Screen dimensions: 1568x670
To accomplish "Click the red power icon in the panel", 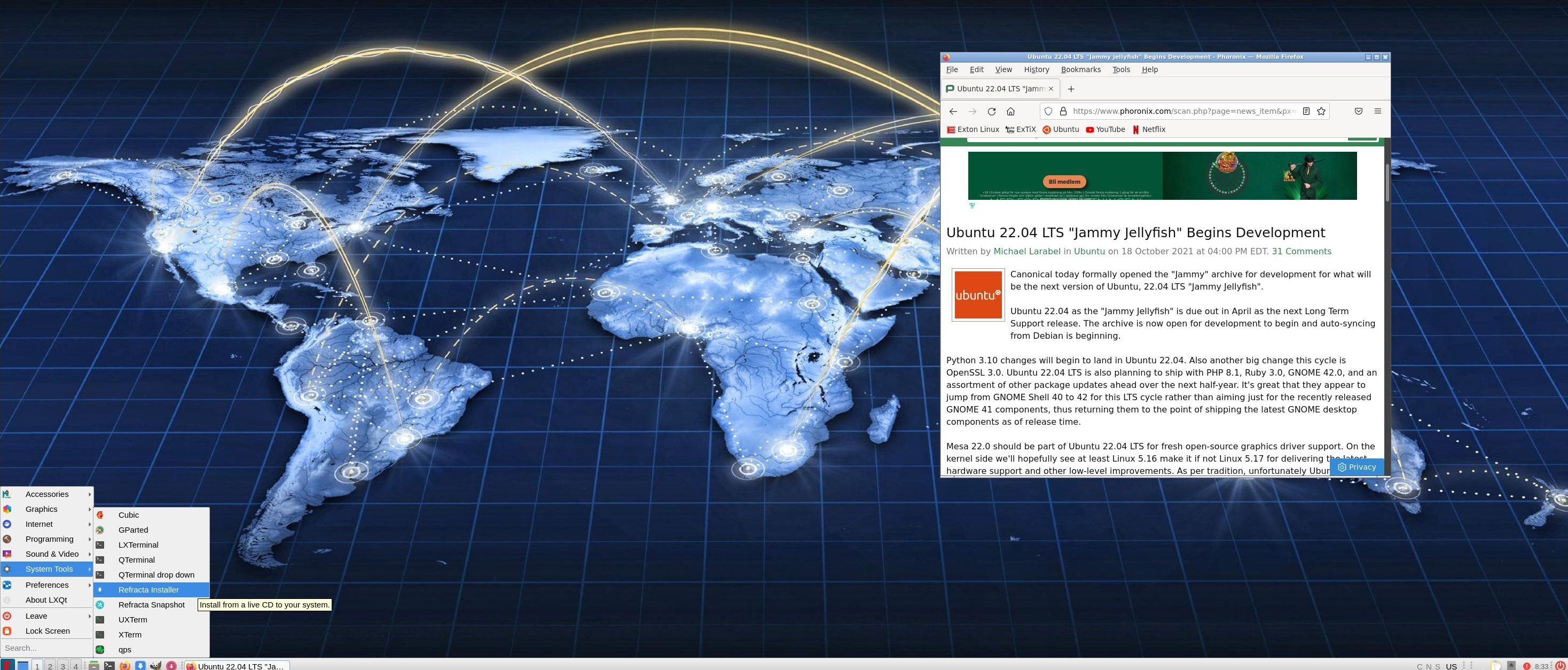I will tap(1561, 666).
